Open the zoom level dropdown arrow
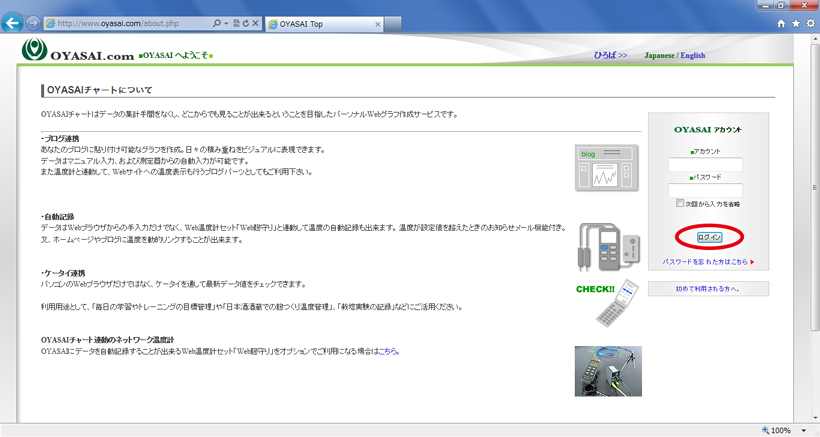Screen dimensions: 820x437 point(804,431)
